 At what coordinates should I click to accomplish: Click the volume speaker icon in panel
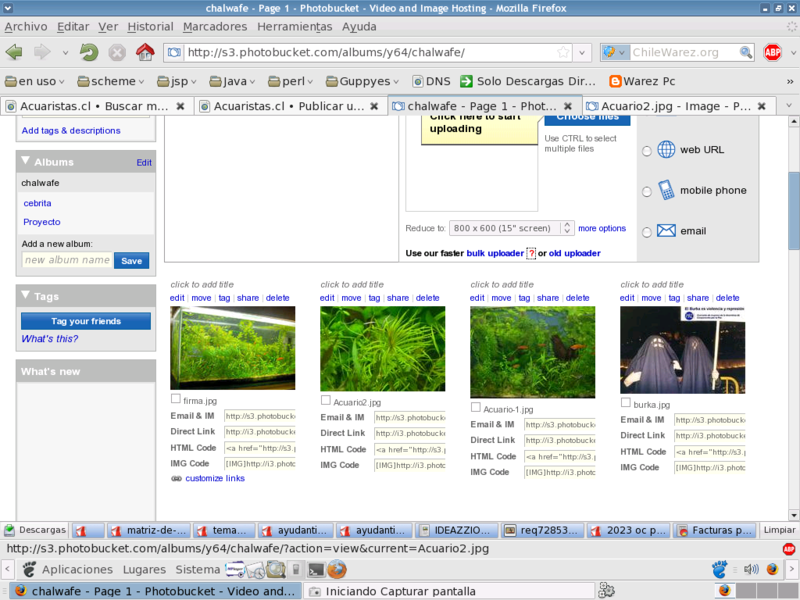751,570
